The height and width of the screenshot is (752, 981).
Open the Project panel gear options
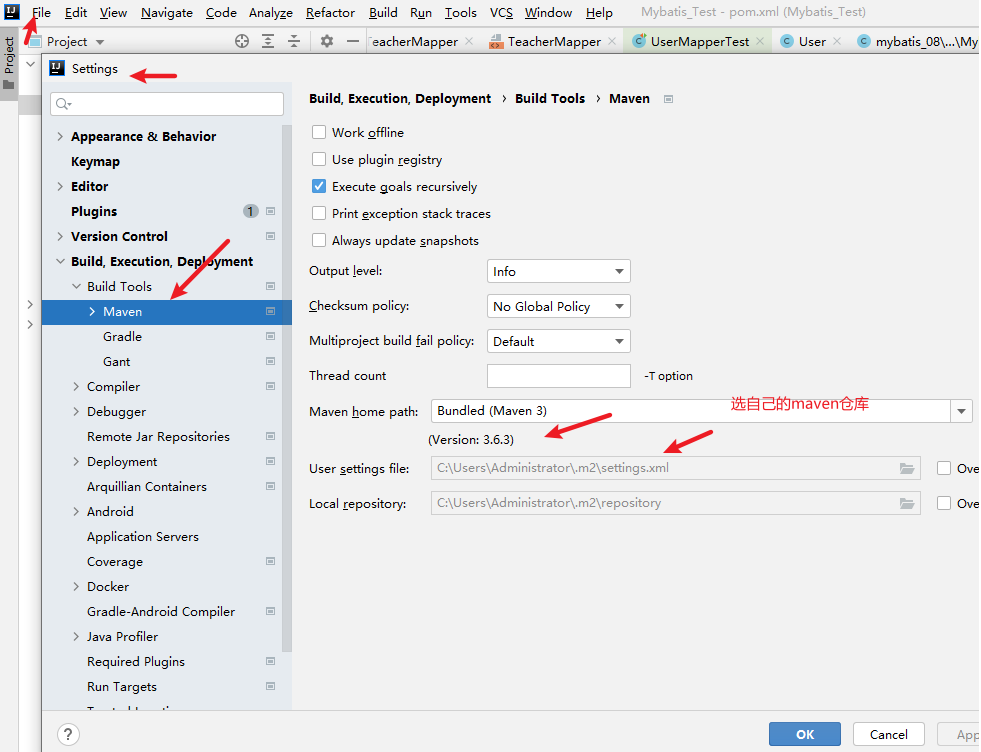327,41
